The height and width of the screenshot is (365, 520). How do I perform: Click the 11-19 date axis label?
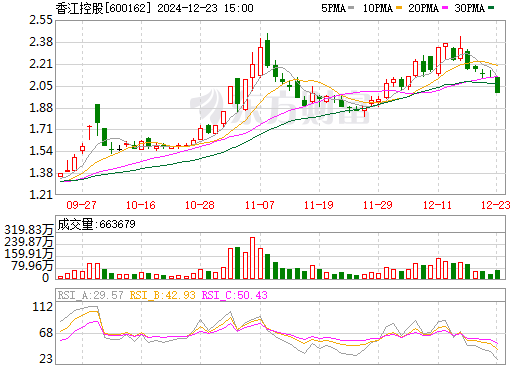coord(319,205)
